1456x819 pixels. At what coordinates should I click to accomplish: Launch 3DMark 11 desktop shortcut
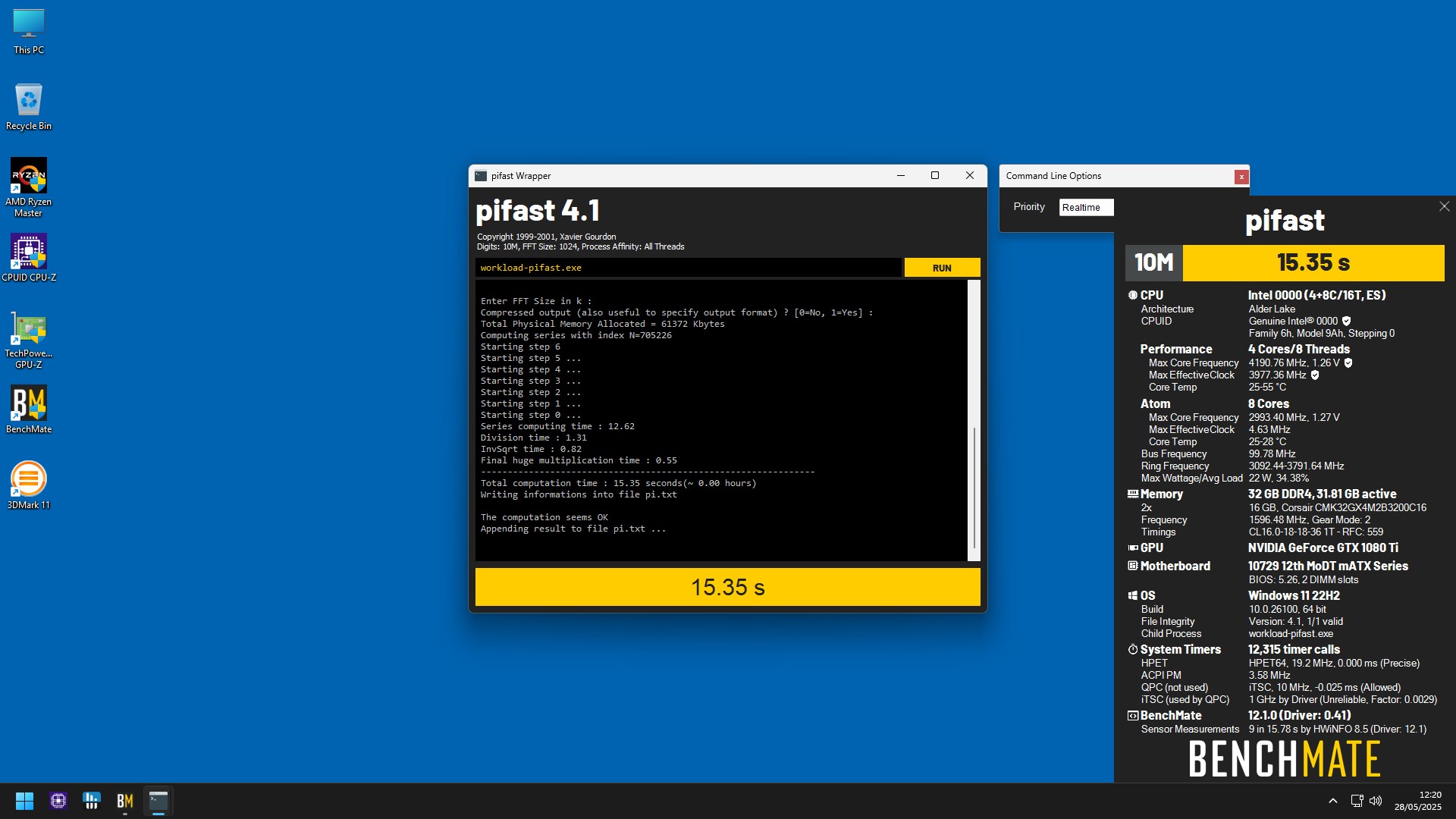[29, 485]
